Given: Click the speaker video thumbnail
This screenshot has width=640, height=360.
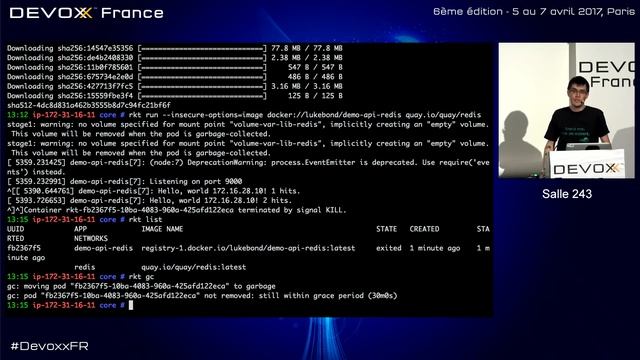Looking at the screenshot, I should [x=567, y=110].
